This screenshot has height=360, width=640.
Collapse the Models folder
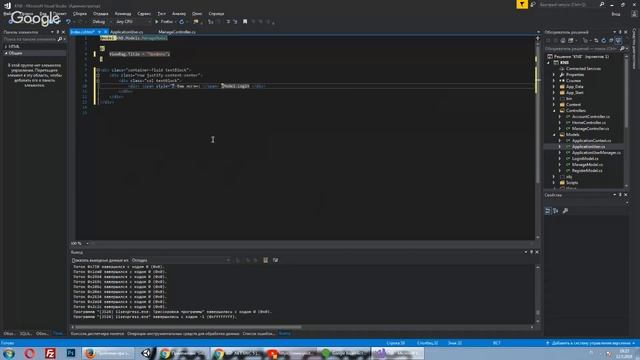click(554, 135)
